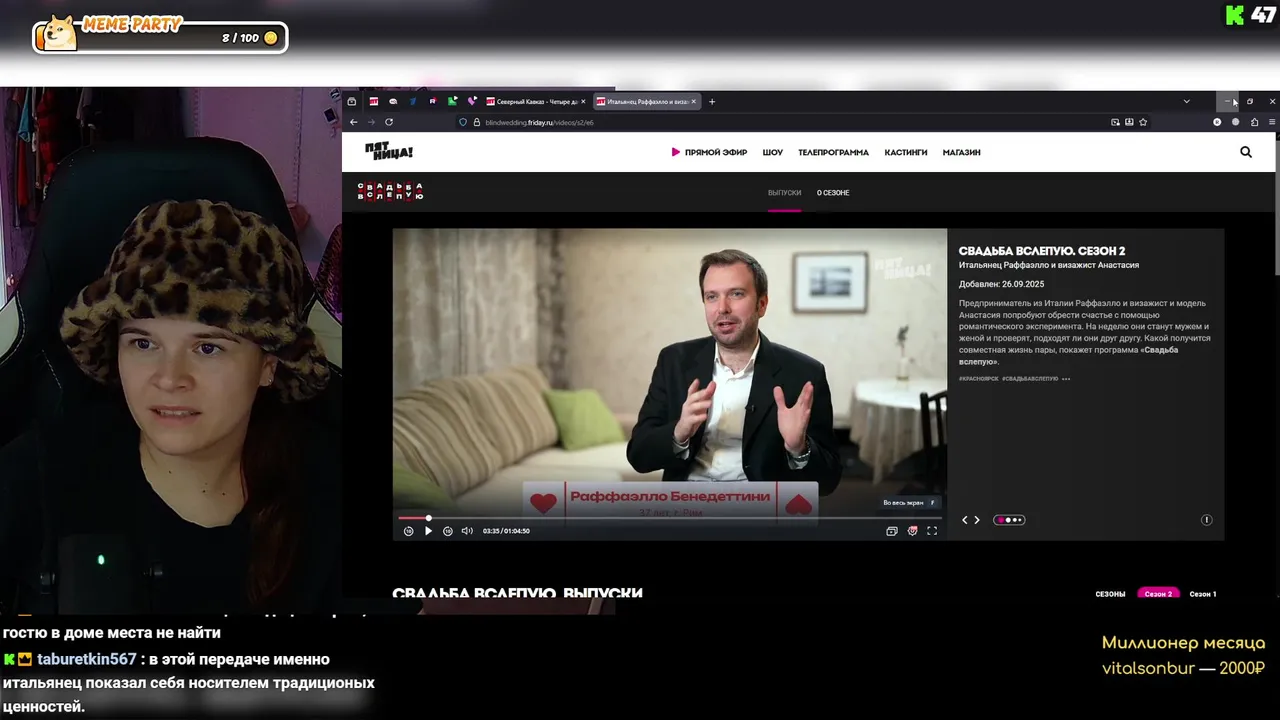Click the Пятница! channel logo
This screenshot has width=1280, height=720.
click(x=389, y=152)
